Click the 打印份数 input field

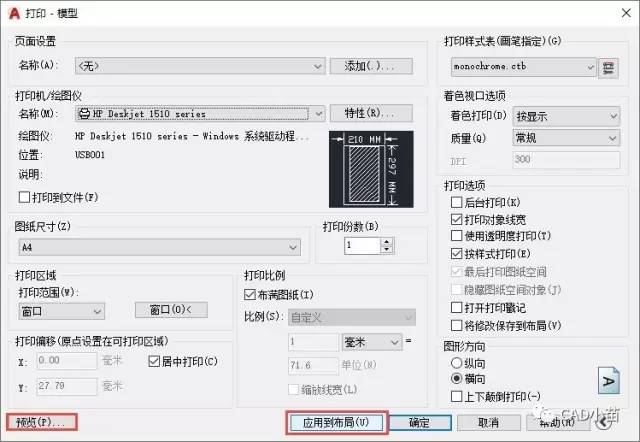click(x=362, y=246)
